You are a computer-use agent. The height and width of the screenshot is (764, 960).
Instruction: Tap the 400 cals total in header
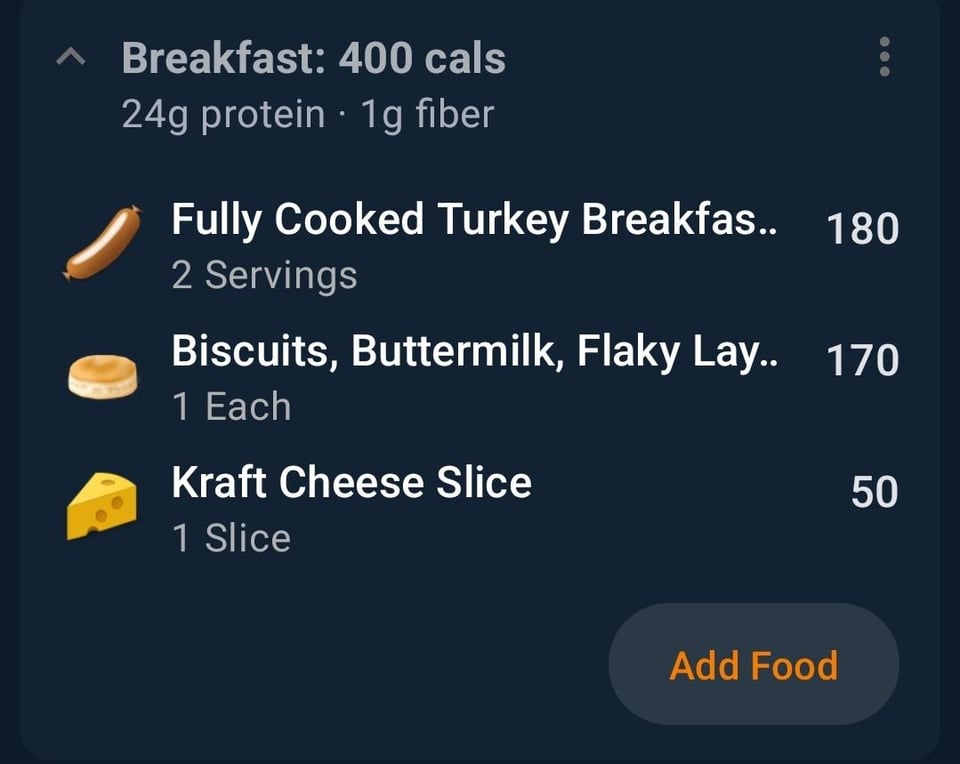point(422,59)
